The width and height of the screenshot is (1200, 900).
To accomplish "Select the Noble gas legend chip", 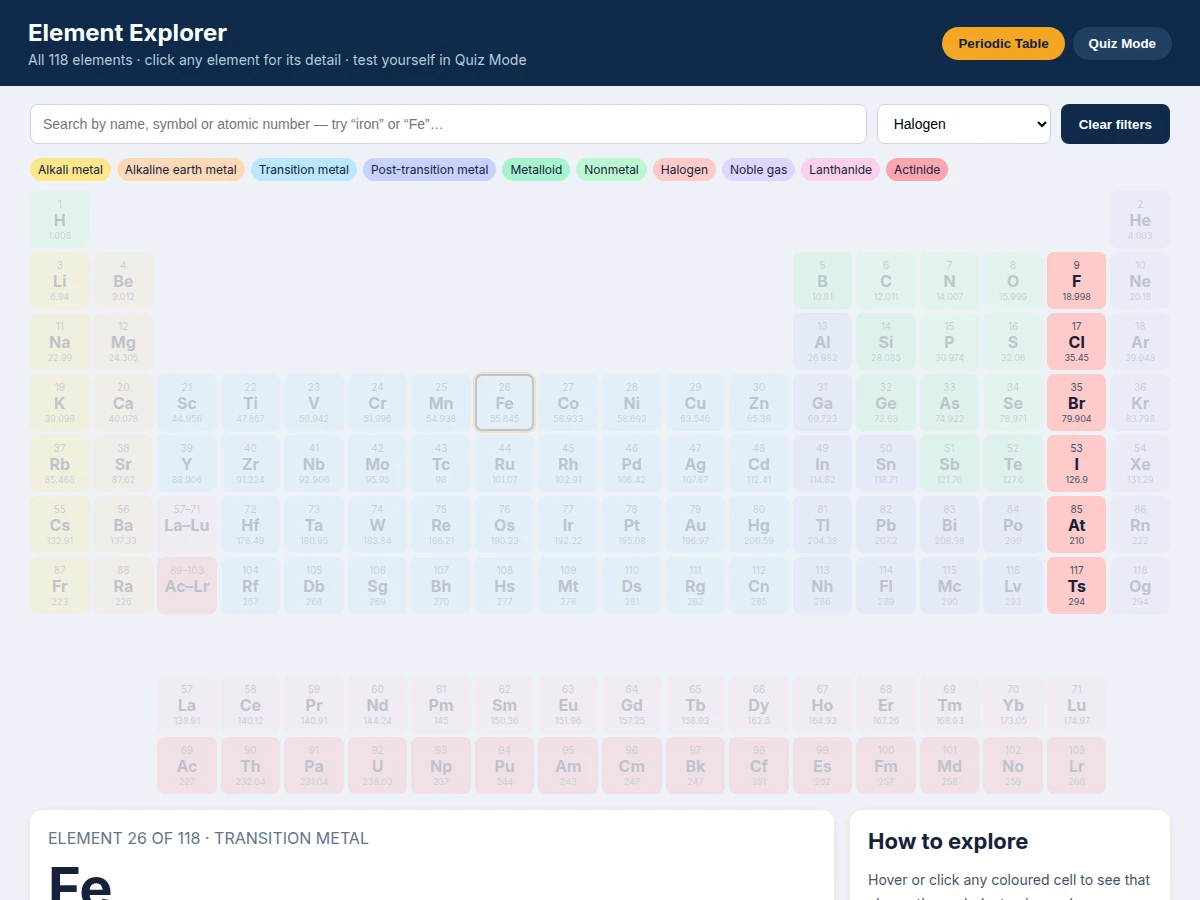I will click(759, 170).
